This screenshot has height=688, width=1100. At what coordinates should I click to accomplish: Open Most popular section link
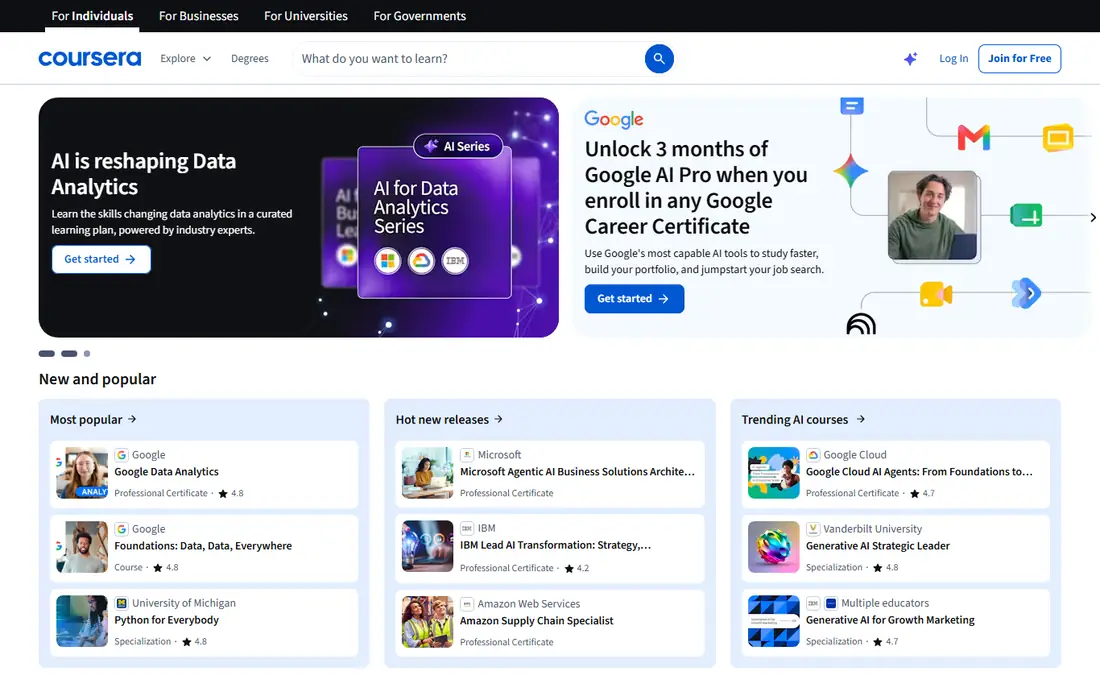click(93, 419)
